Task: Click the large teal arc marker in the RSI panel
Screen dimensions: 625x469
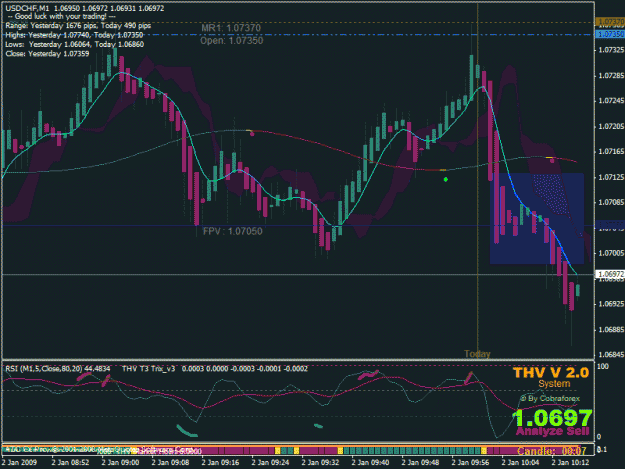Action: tap(187, 431)
